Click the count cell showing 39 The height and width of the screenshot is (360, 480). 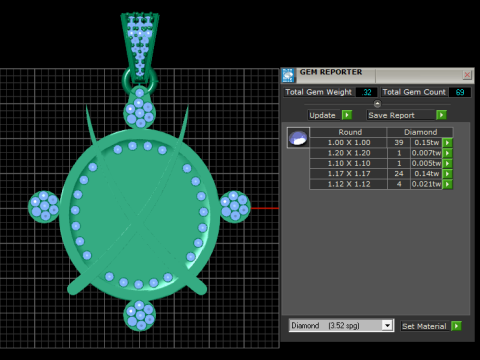click(x=399, y=143)
